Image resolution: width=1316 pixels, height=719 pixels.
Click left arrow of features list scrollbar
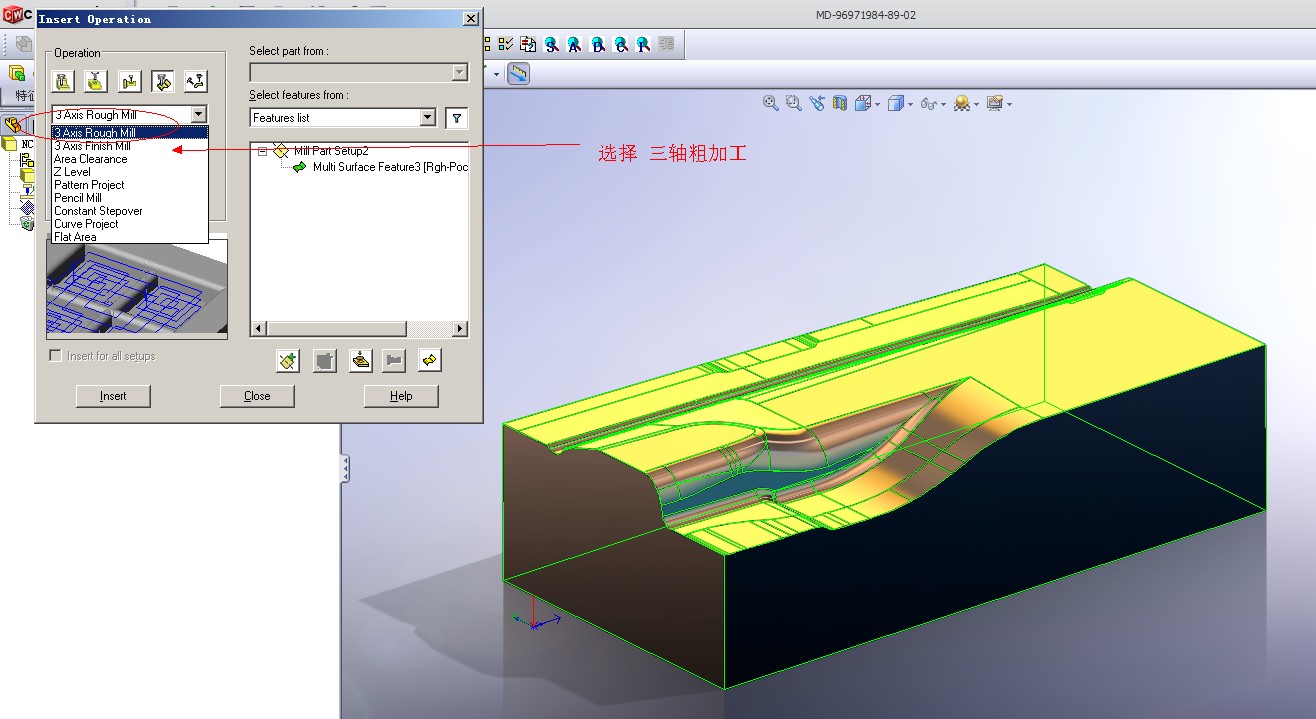click(258, 329)
